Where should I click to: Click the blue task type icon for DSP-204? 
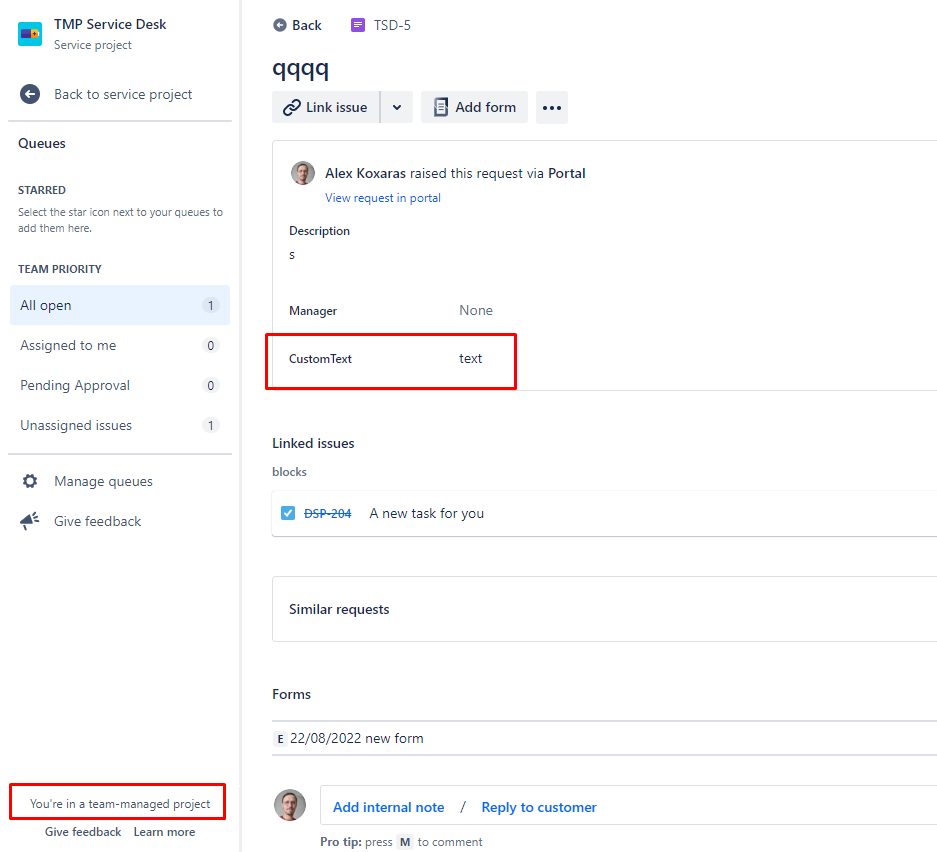click(x=288, y=513)
